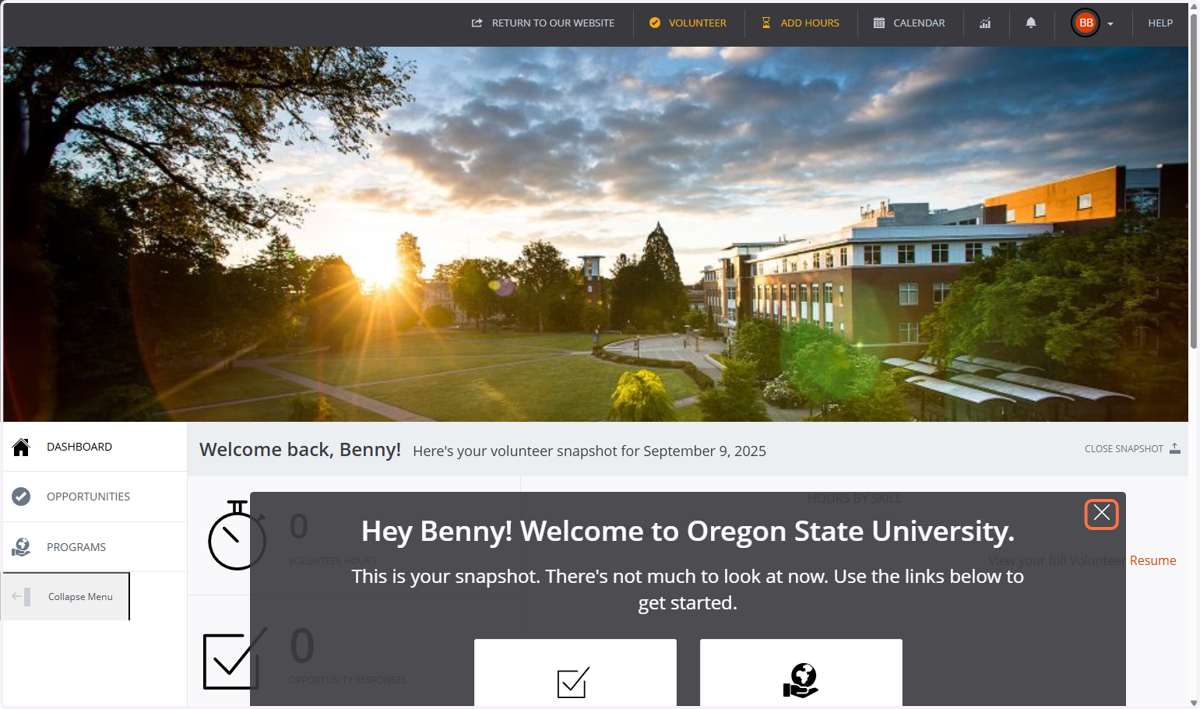Click the Resume link
1200x709 pixels.
tap(1153, 561)
